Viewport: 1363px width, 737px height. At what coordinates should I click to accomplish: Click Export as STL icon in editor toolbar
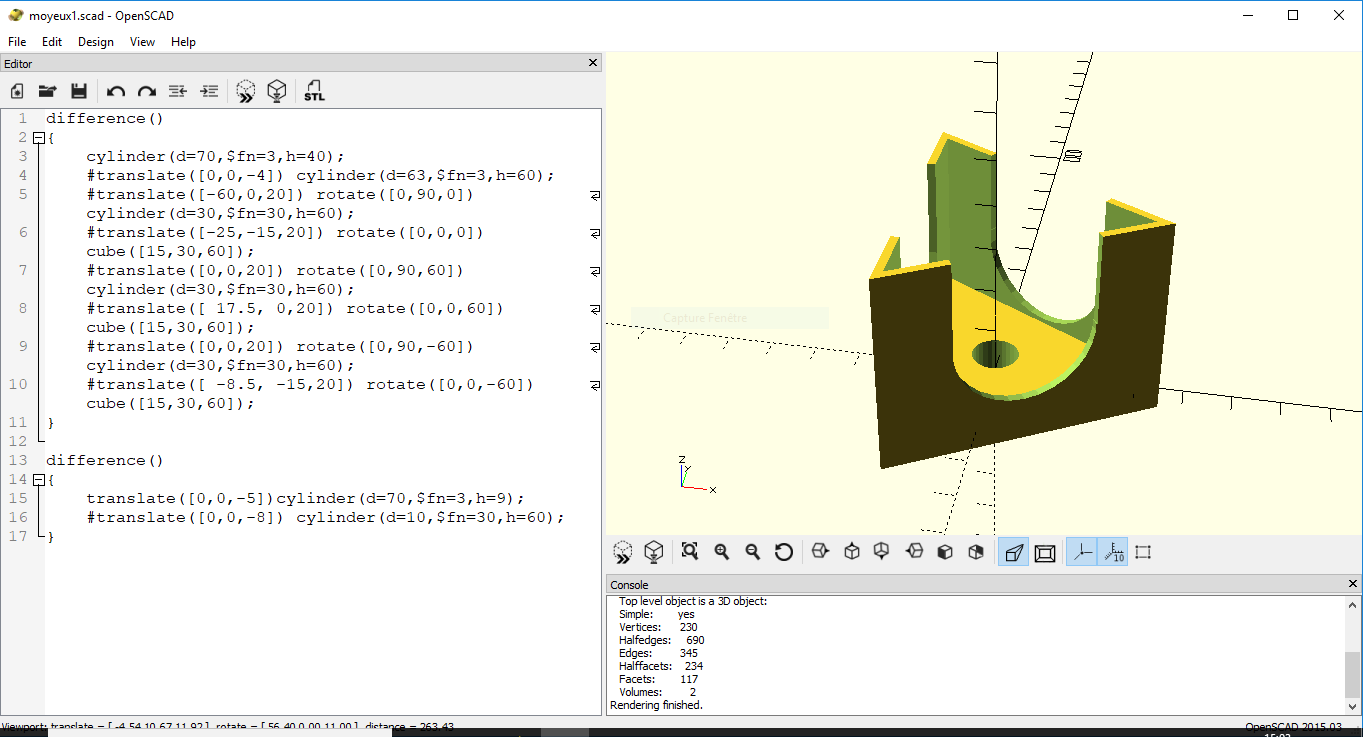point(314,91)
